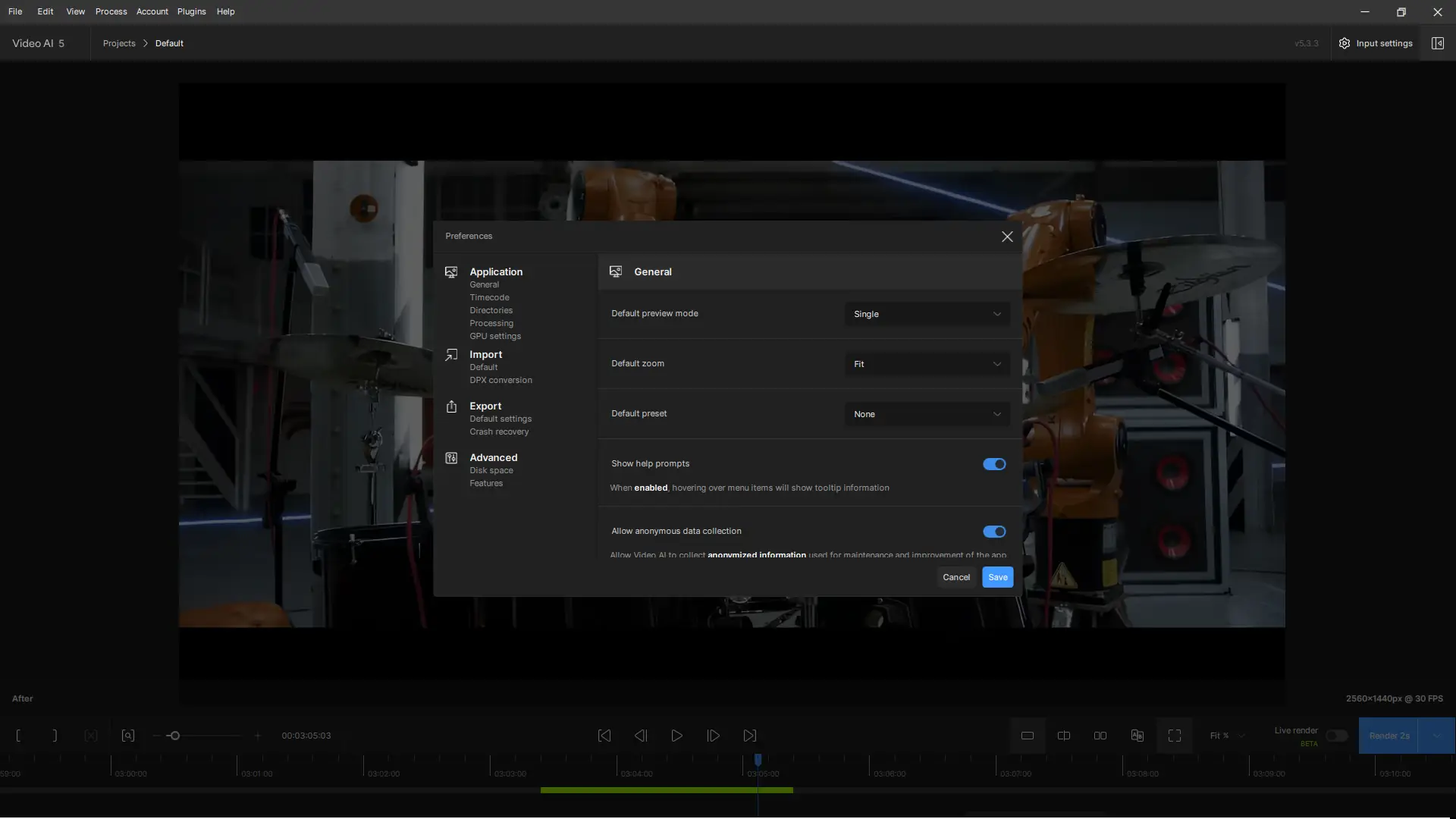Select the split view preview icon
The image size is (1456, 819).
[x=1064, y=736]
